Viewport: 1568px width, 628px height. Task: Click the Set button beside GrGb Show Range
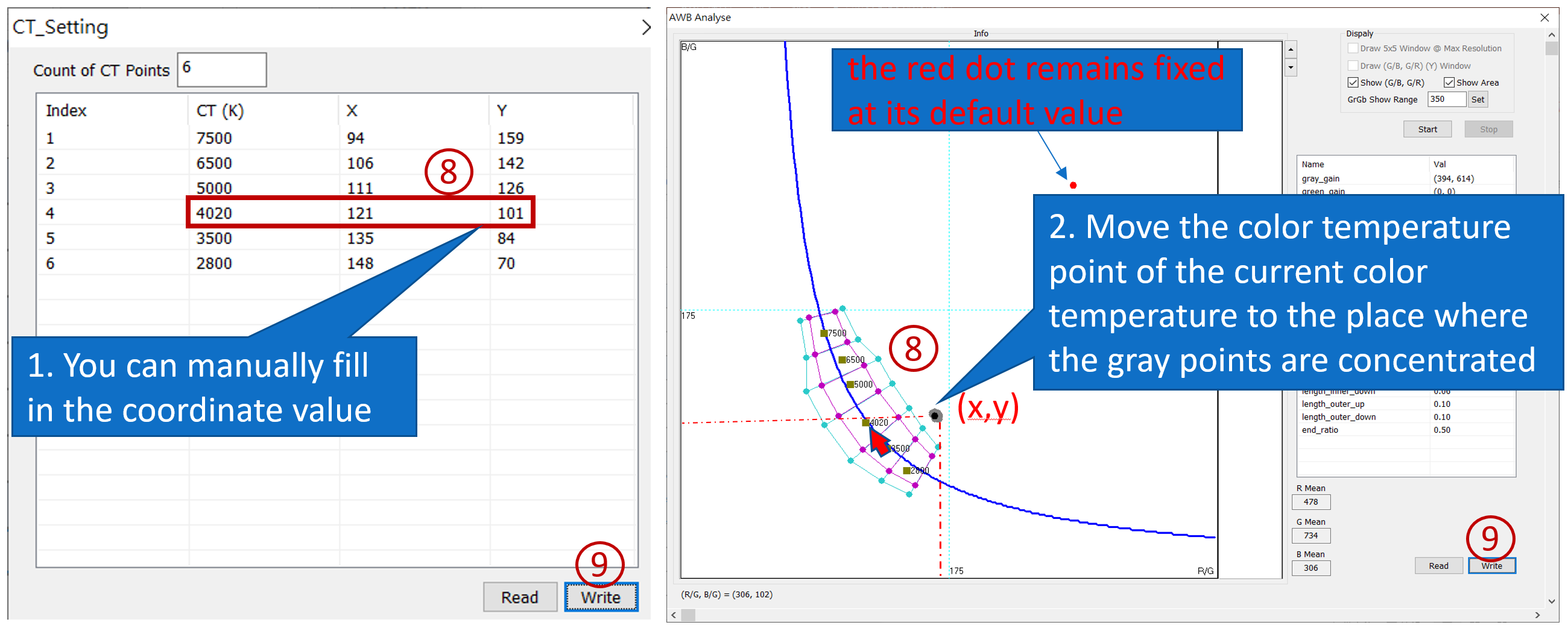click(1478, 100)
